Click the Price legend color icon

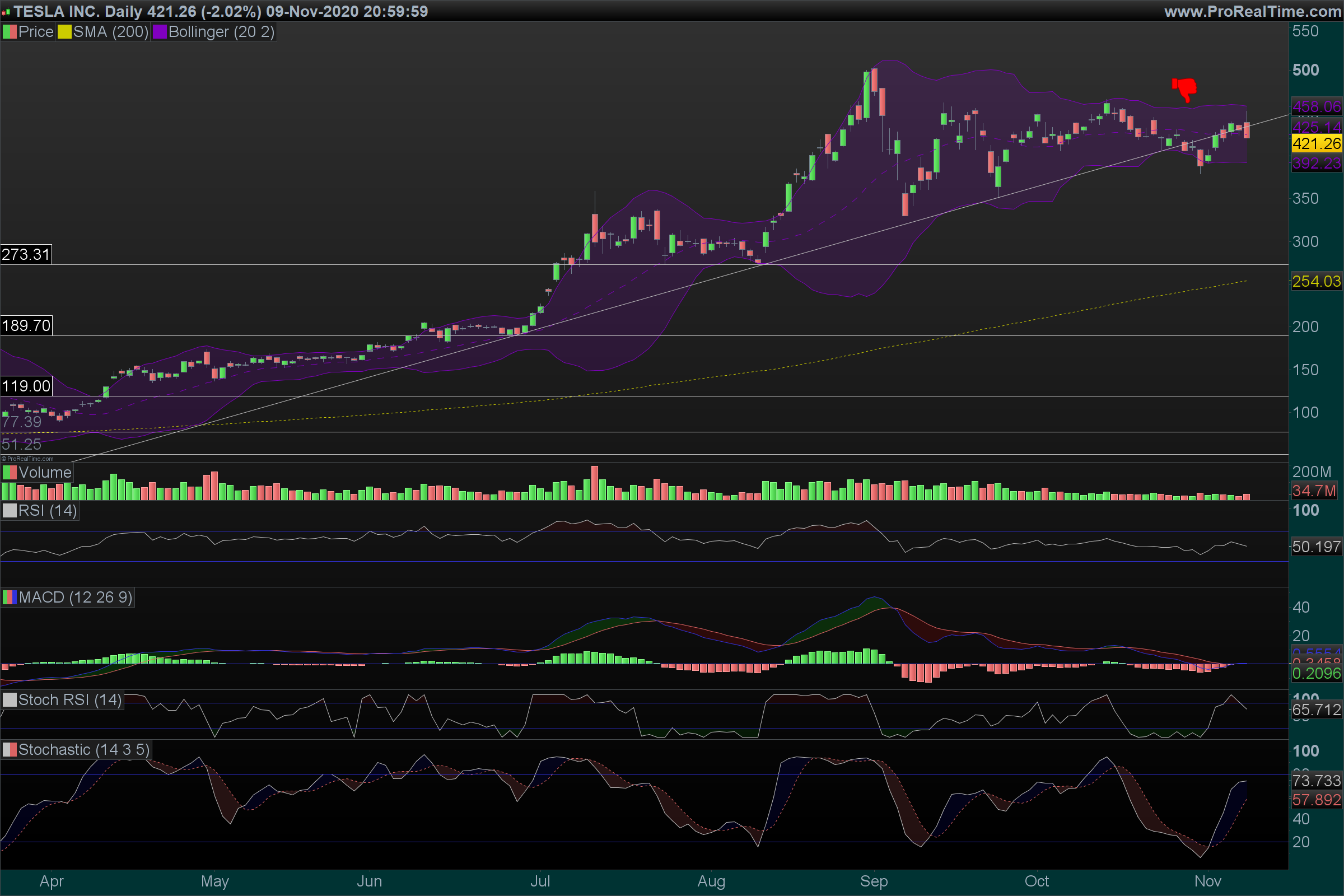(x=10, y=32)
